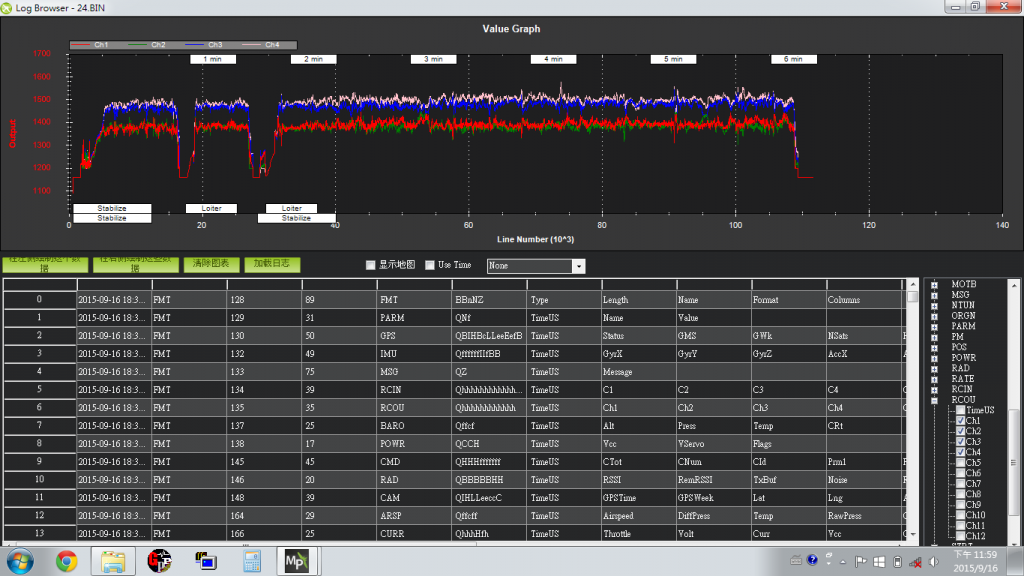Click the 清除图表 clear graph button
This screenshot has width=1024, height=576.
coord(211,264)
